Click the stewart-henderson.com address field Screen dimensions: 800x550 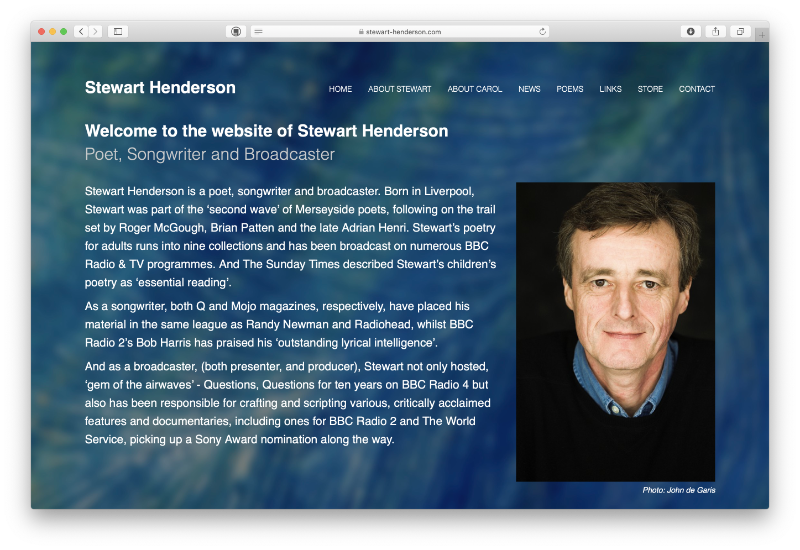click(x=401, y=32)
